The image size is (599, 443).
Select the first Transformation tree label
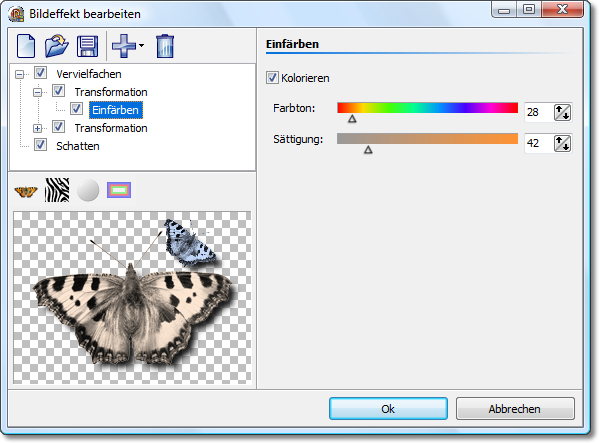coord(111,92)
